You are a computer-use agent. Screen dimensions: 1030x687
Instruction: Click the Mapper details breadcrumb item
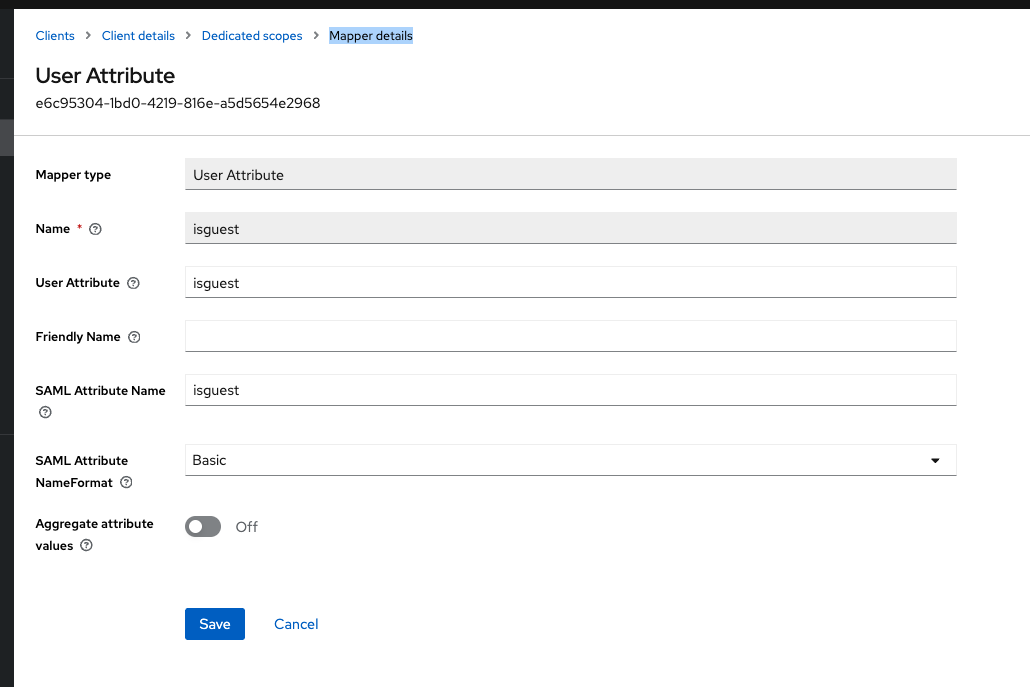point(371,36)
